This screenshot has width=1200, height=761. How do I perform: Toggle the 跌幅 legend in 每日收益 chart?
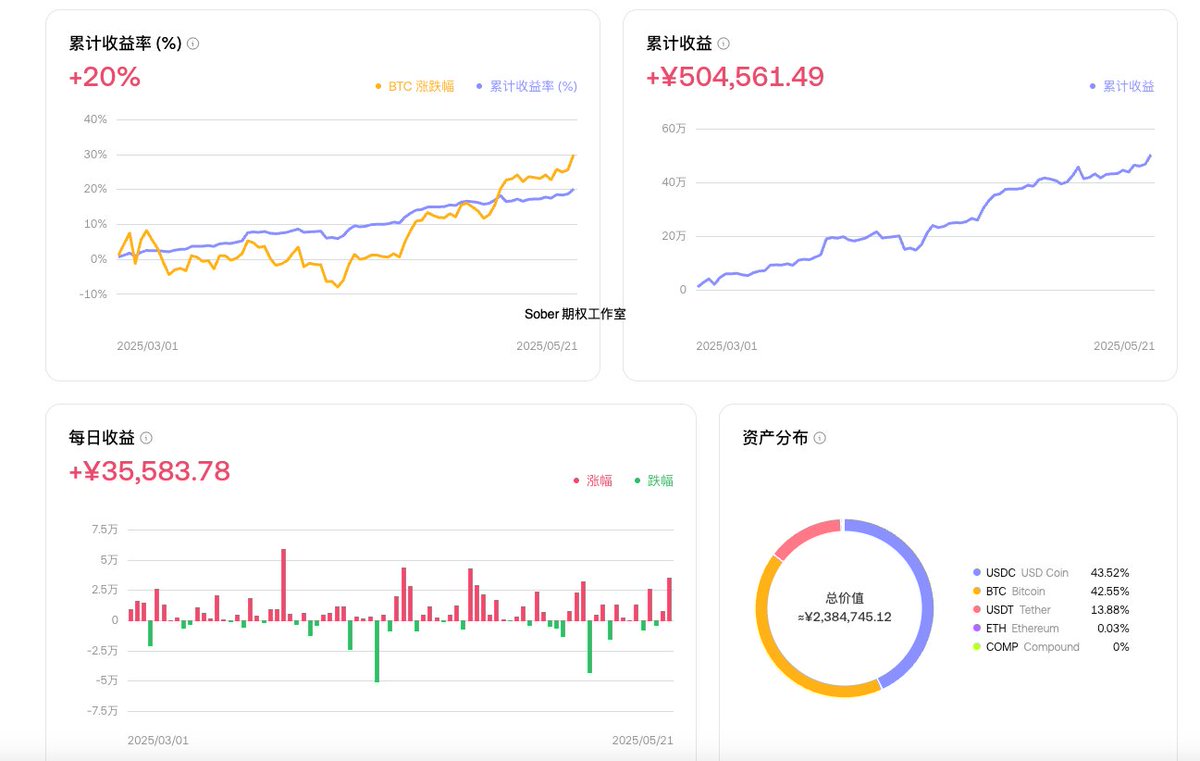656,480
